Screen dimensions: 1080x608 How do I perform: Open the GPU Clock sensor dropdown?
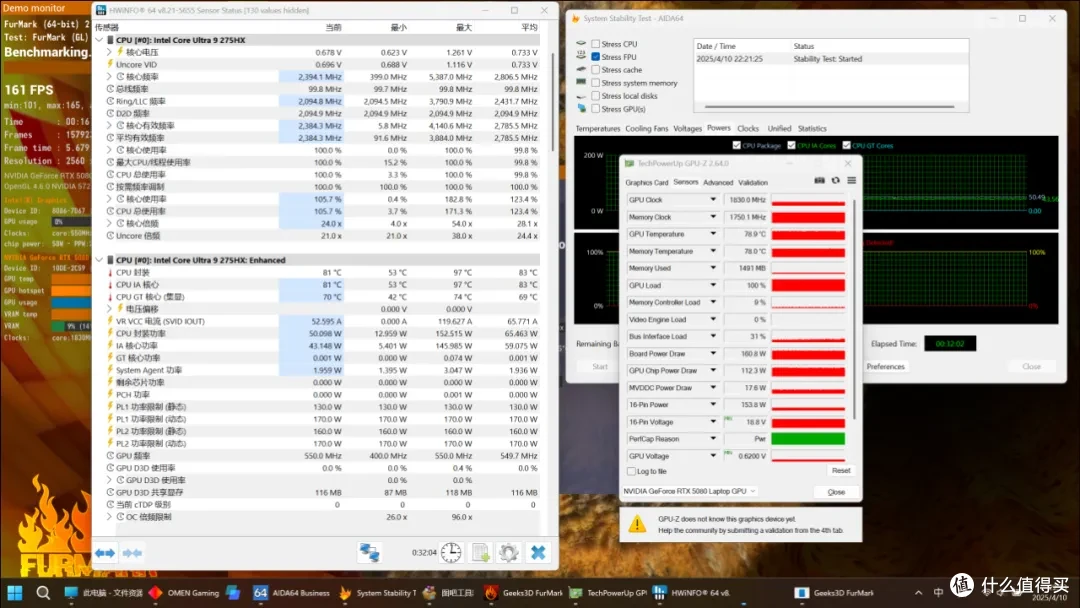pyautogui.click(x=713, y=200)
